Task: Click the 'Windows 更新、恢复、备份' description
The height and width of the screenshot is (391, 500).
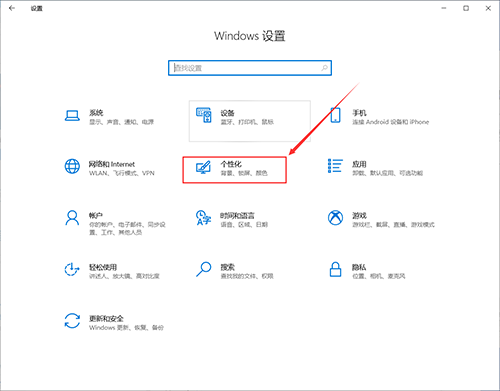Action: pyautogui.click(x=126, y=328)
